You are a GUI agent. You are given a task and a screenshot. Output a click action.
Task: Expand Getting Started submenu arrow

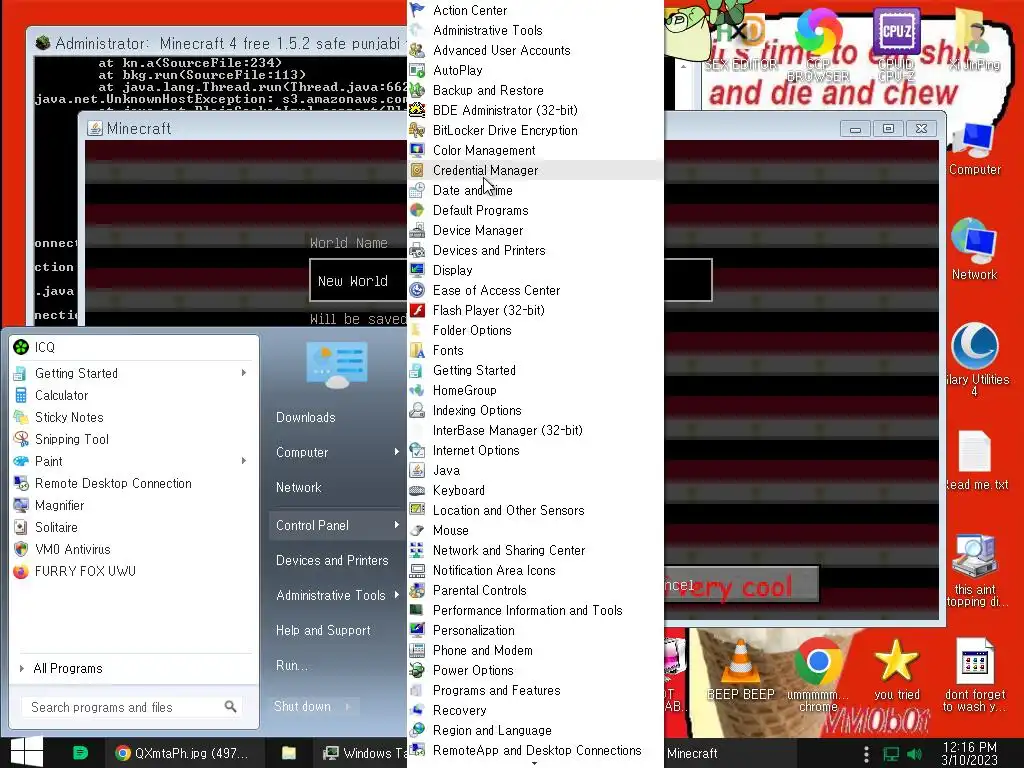pyautogui.click(x=244, y=373)
